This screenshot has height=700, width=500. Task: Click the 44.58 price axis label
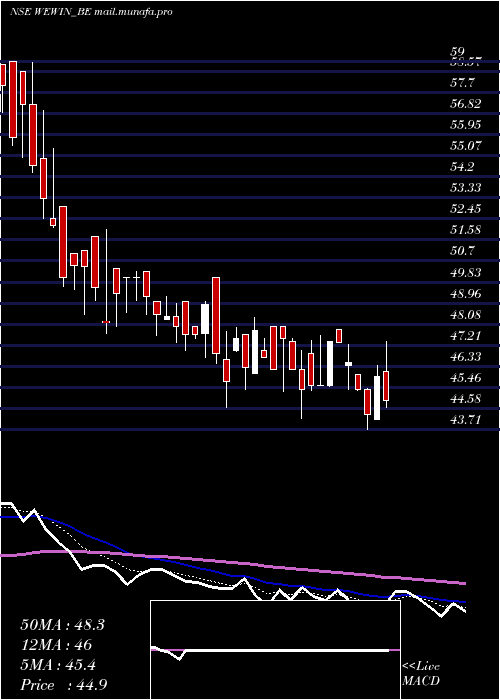point(466,399)
